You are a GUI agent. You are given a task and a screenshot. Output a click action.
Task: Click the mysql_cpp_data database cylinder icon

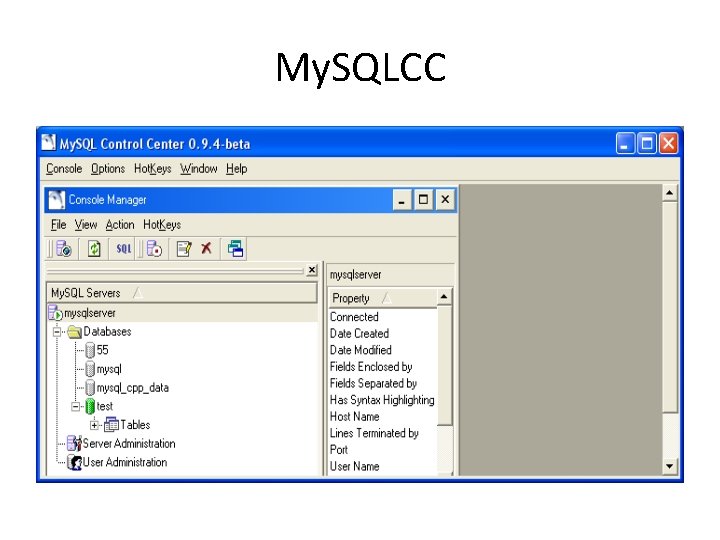coord(90,388)
